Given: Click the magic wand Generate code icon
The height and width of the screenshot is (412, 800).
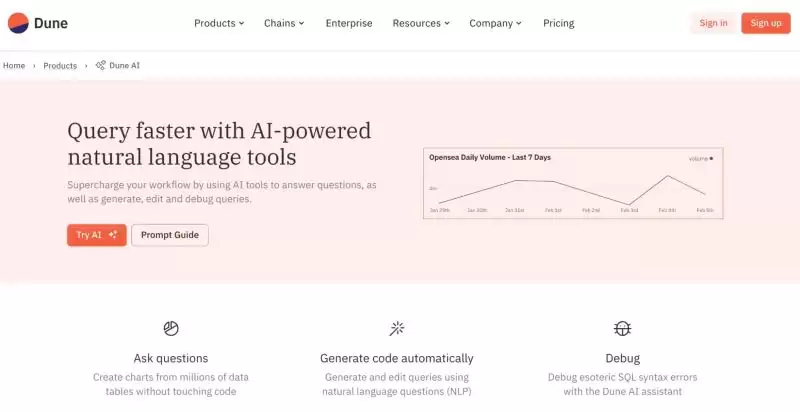Looking at the screenshot, I should (397, 328).
